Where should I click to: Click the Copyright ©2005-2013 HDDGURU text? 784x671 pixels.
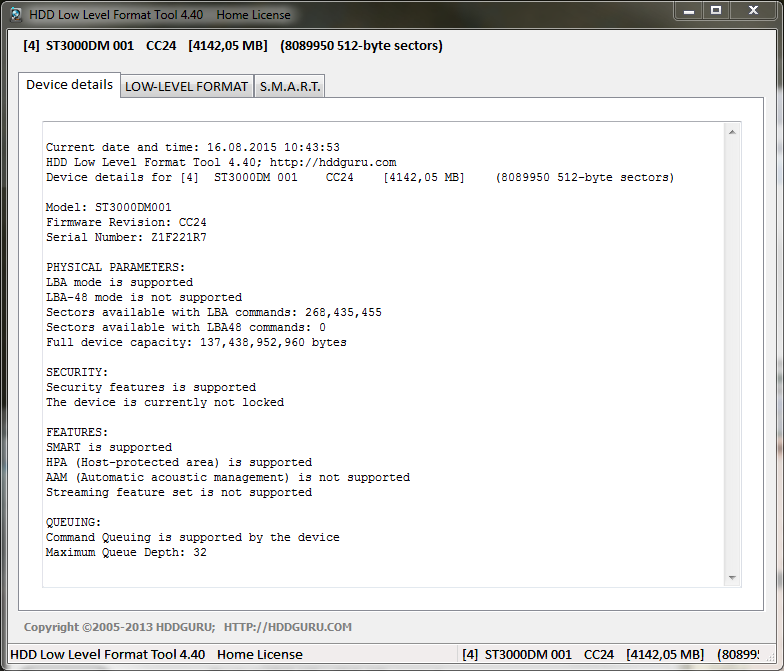120,627
